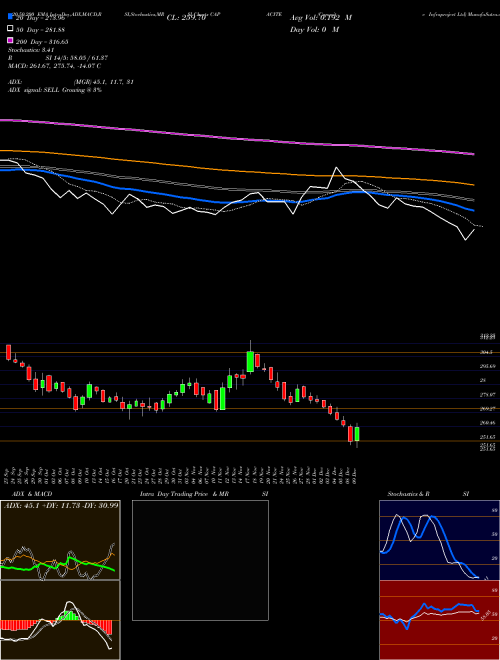
Task: Click the white 50 Day legend swatch
Action: [x=10, y=29]
